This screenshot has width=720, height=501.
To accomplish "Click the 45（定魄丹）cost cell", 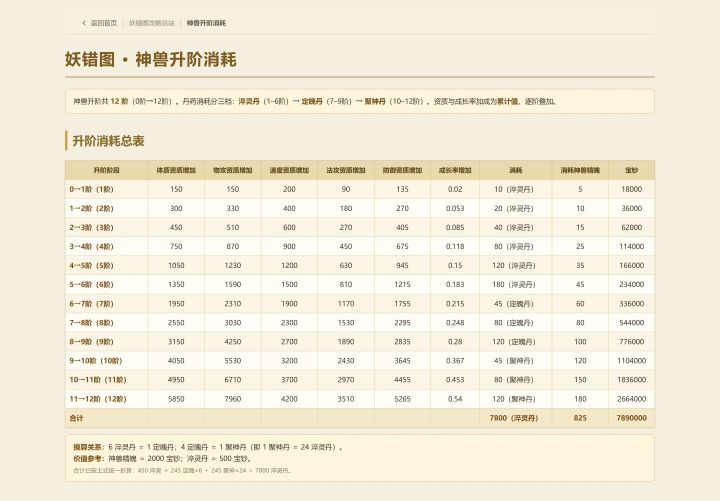I will pyautogui.click(x=516, y=304).
